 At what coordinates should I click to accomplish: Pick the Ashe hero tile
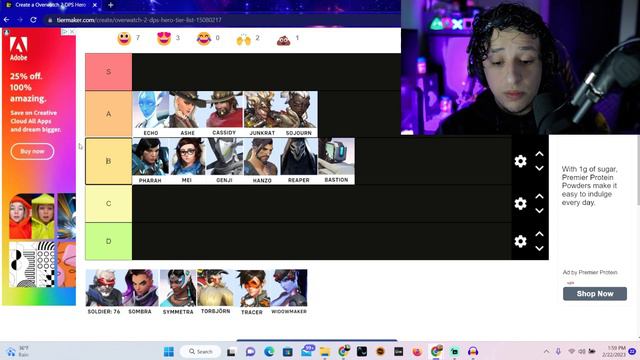[188, 114]
